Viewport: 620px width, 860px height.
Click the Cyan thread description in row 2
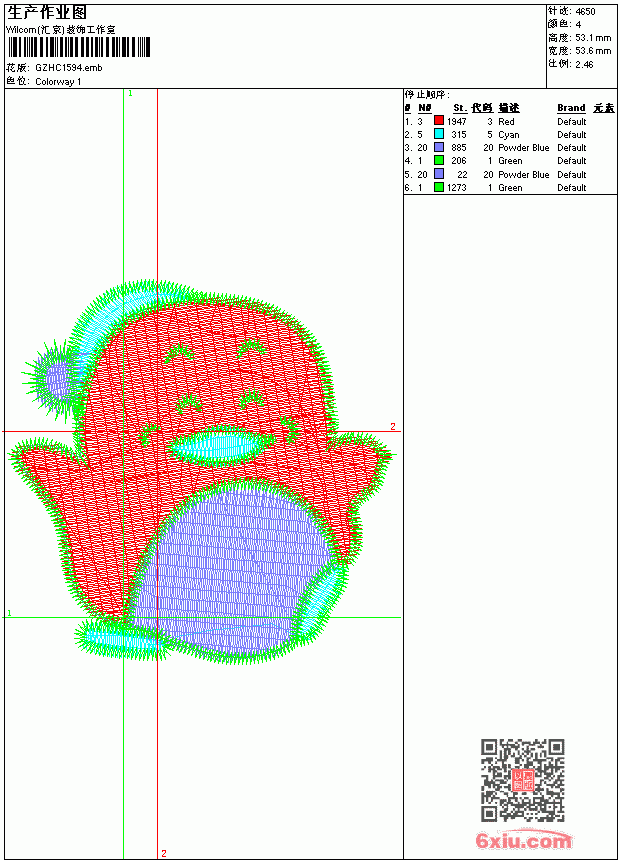coord(509,135)
